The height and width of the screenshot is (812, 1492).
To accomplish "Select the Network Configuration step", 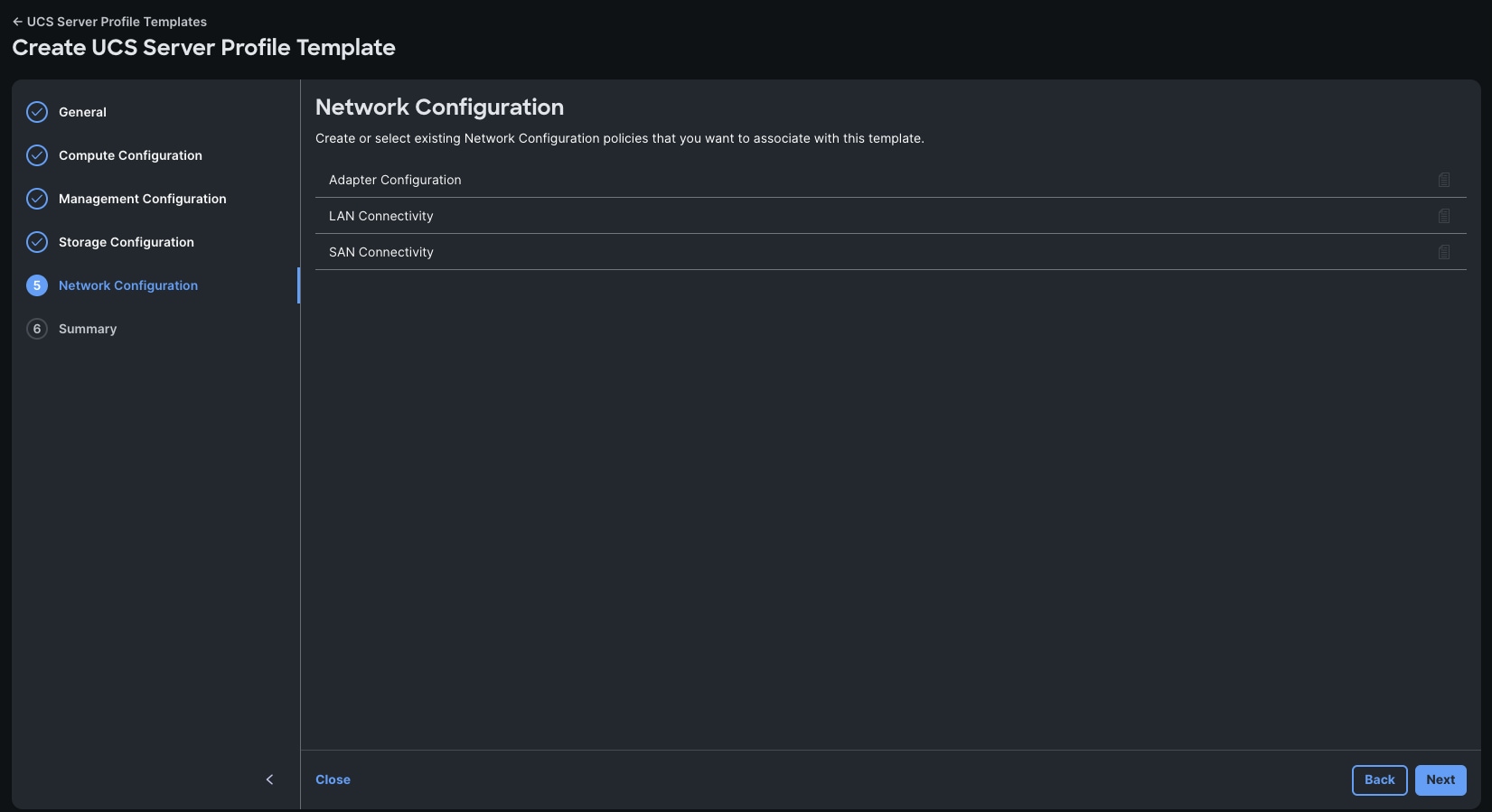I will click(128, 285).
